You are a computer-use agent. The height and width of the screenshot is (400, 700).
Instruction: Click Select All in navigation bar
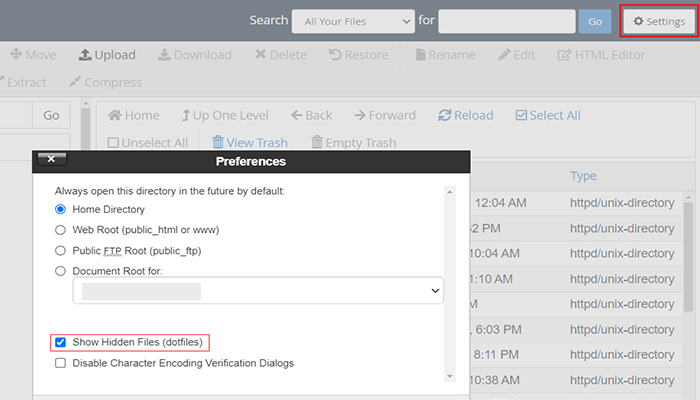548,115
